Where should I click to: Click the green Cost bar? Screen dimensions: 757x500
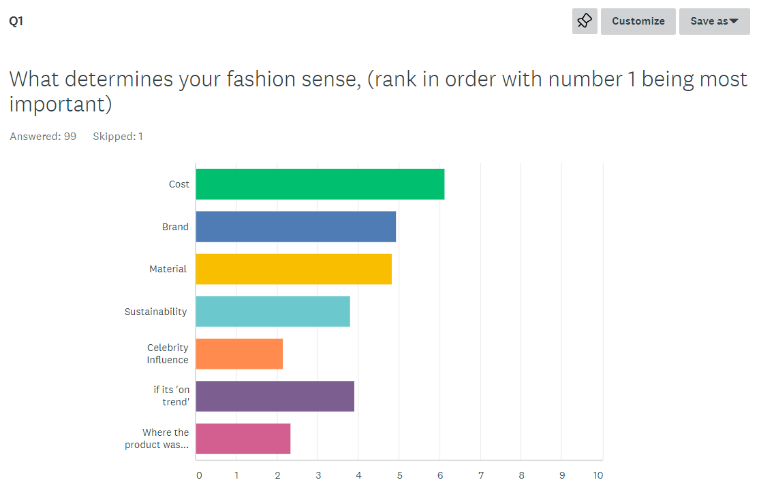tap(320, 184)
